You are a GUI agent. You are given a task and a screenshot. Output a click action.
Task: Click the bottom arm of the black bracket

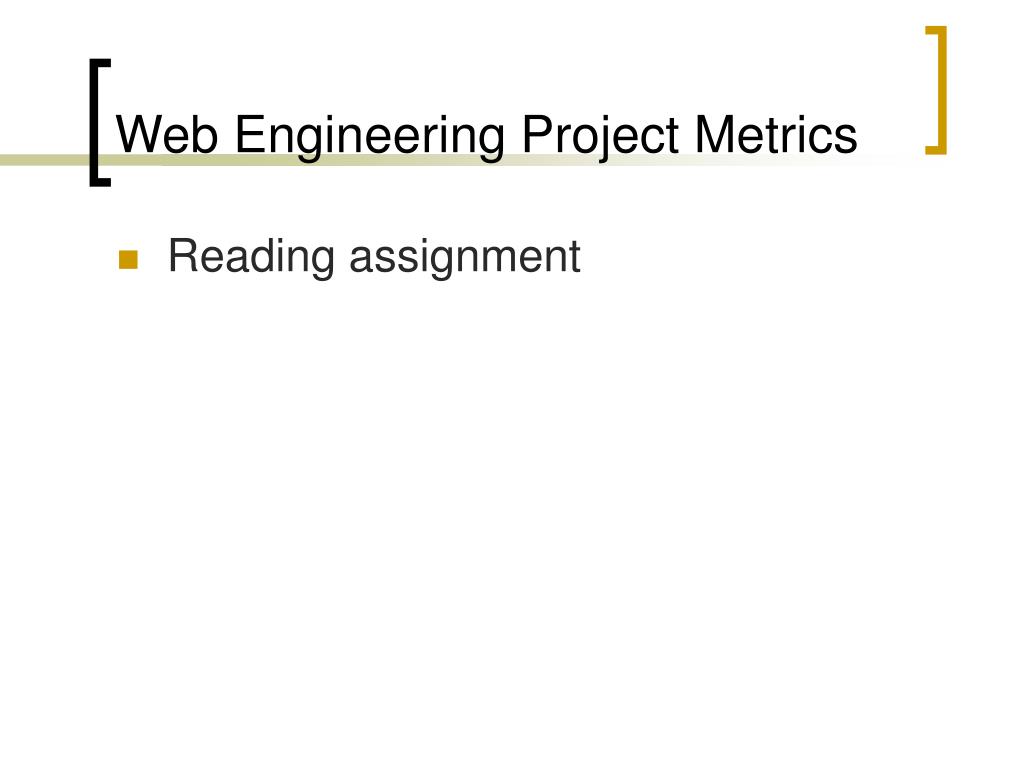point(100,182)
